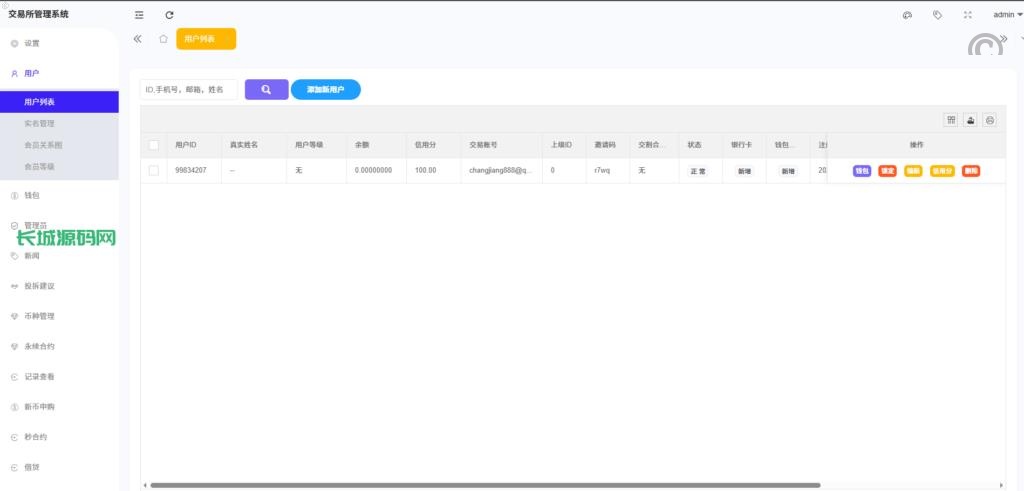1024x491 pixels.
Task: Click the user search input field
Action: coord(189,90)
